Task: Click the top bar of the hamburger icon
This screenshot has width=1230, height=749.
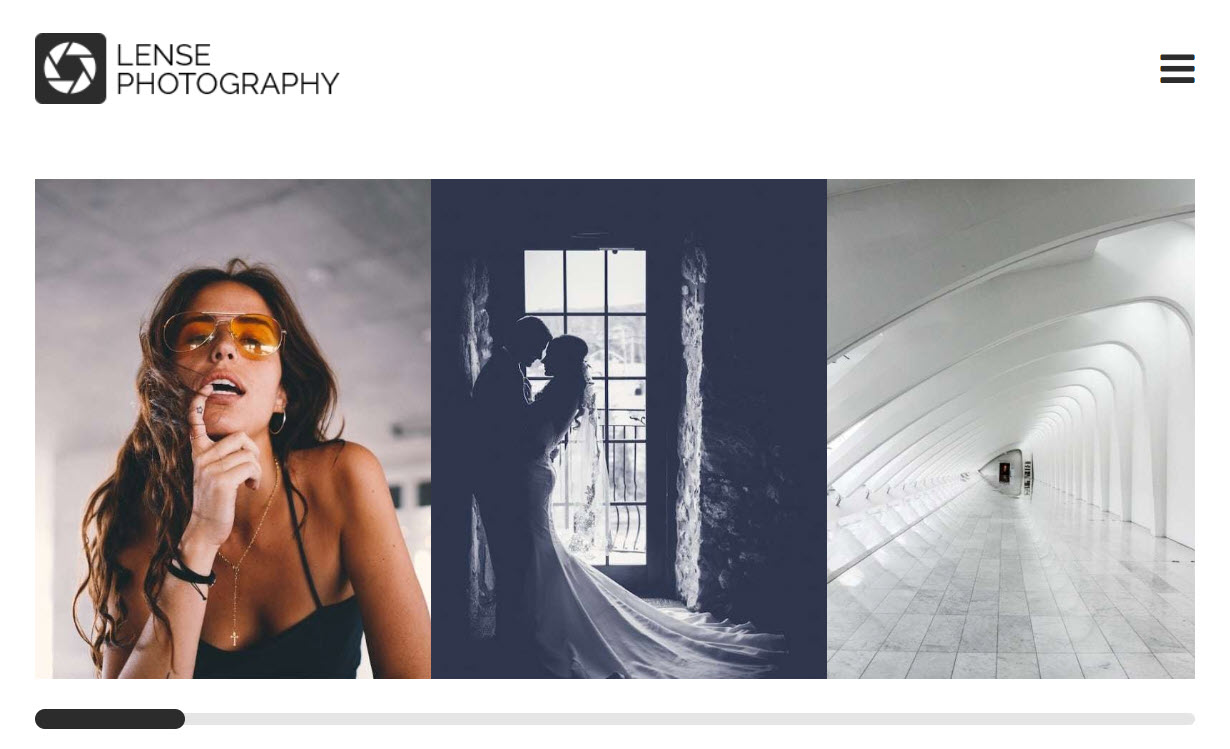Action: pos(1177,56)
